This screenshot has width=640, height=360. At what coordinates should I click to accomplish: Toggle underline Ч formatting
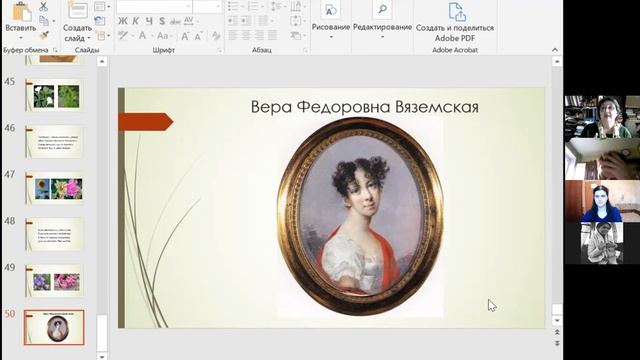[149, 20]
